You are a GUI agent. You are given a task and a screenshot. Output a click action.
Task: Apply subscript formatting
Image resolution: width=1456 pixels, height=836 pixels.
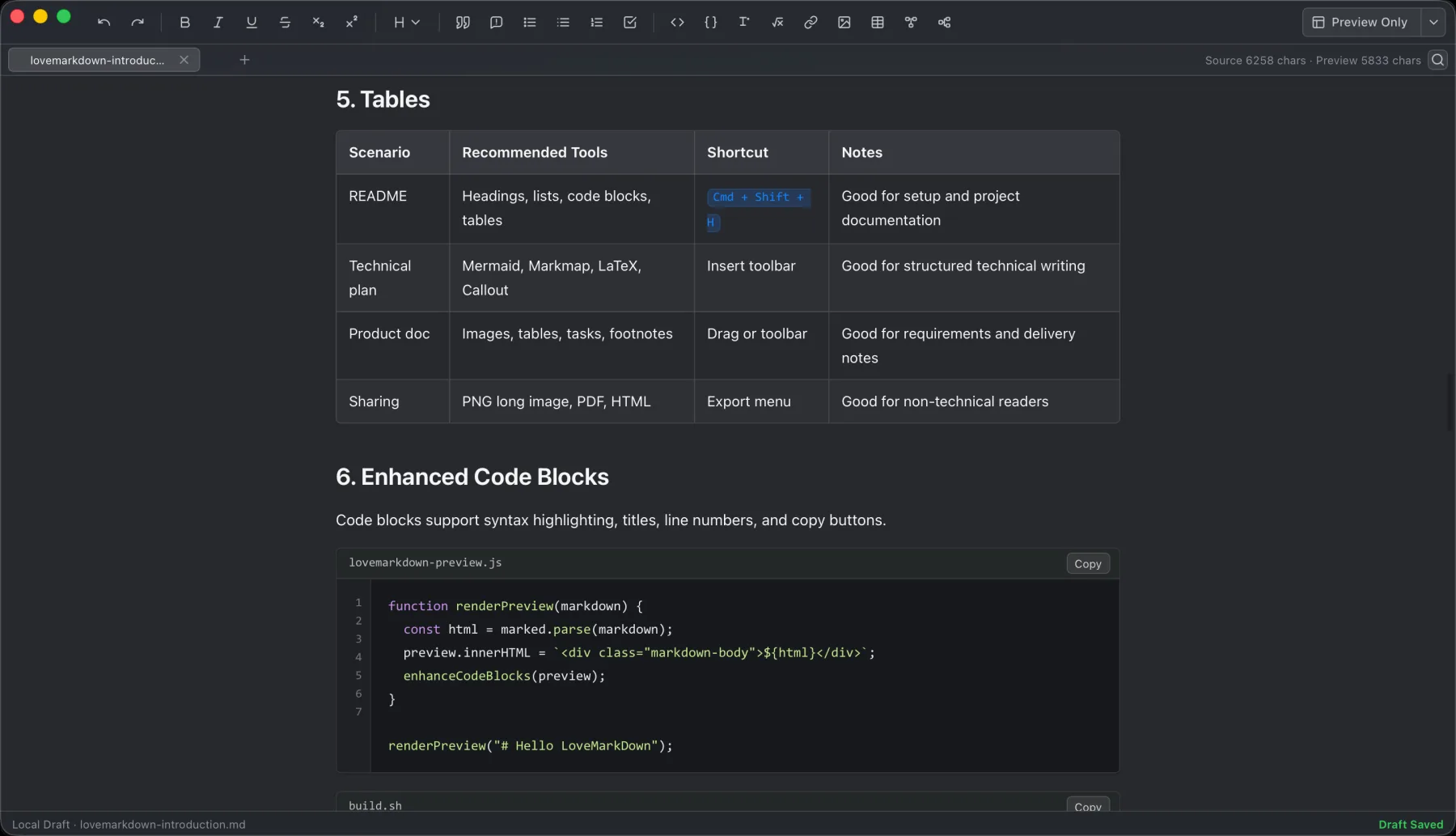318,22
